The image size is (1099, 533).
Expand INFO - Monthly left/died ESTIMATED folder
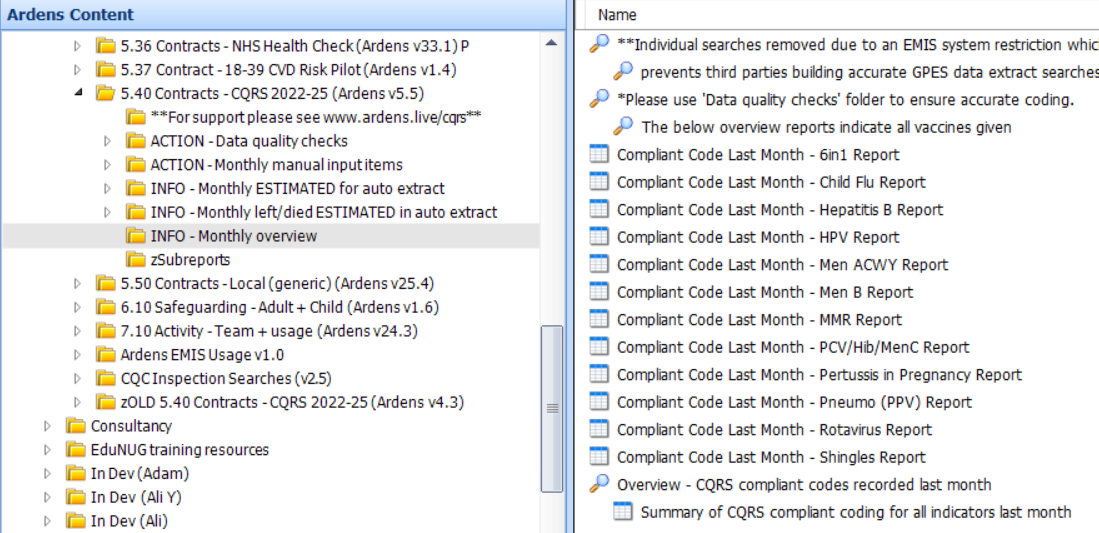coord(108,212)
